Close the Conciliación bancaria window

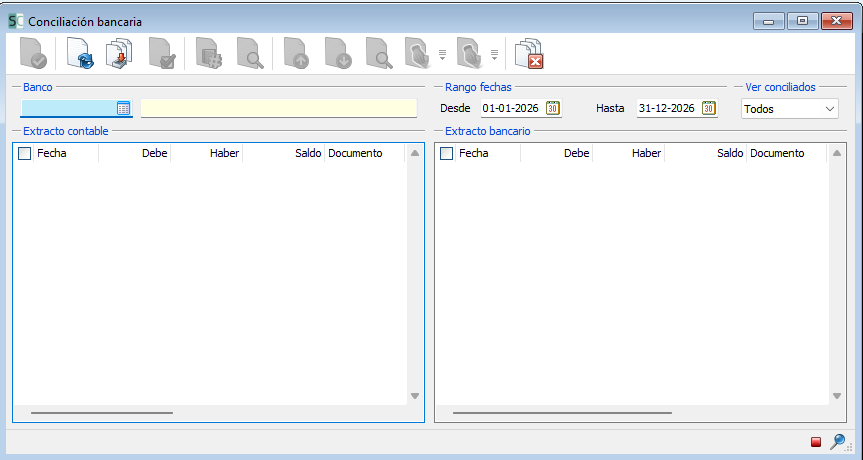coord(837,21)
